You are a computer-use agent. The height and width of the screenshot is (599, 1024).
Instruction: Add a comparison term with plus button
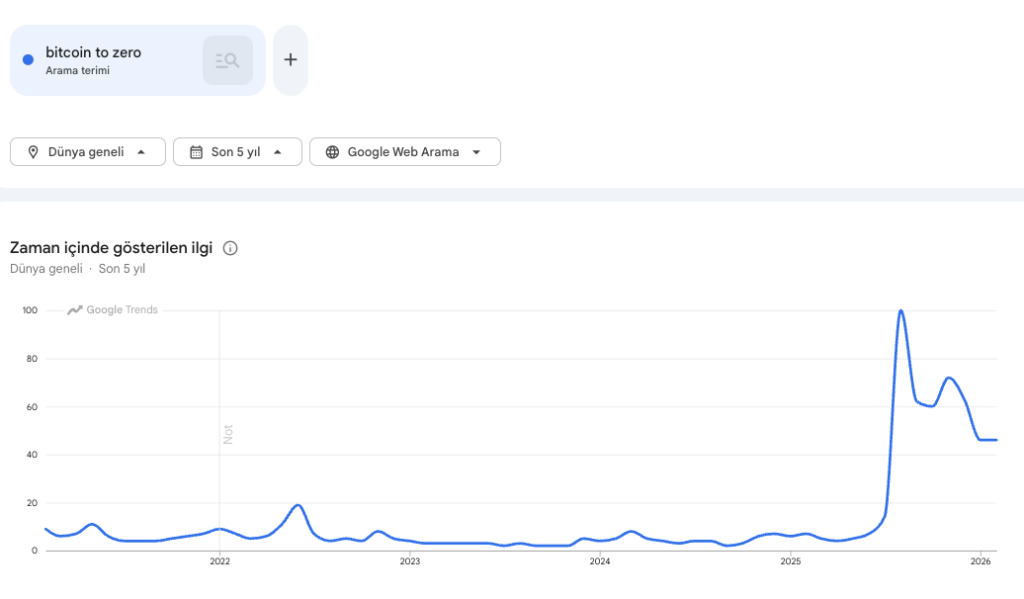(x=290, y=60)
